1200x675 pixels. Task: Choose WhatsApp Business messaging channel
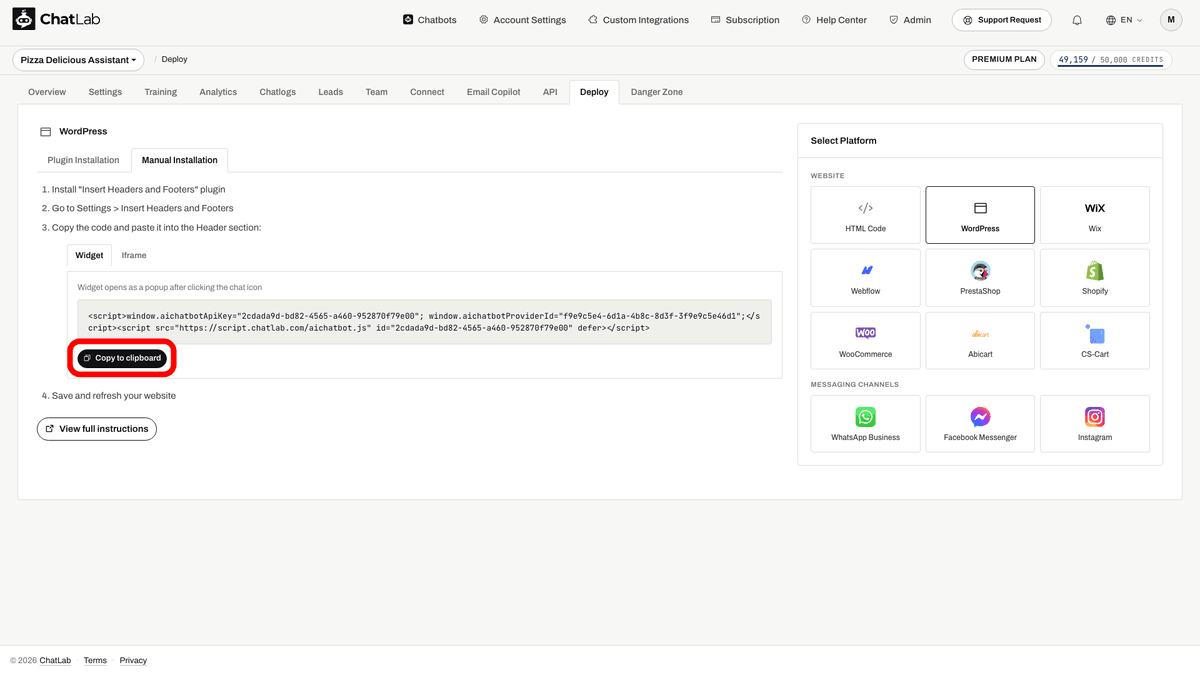pos(865,424)
